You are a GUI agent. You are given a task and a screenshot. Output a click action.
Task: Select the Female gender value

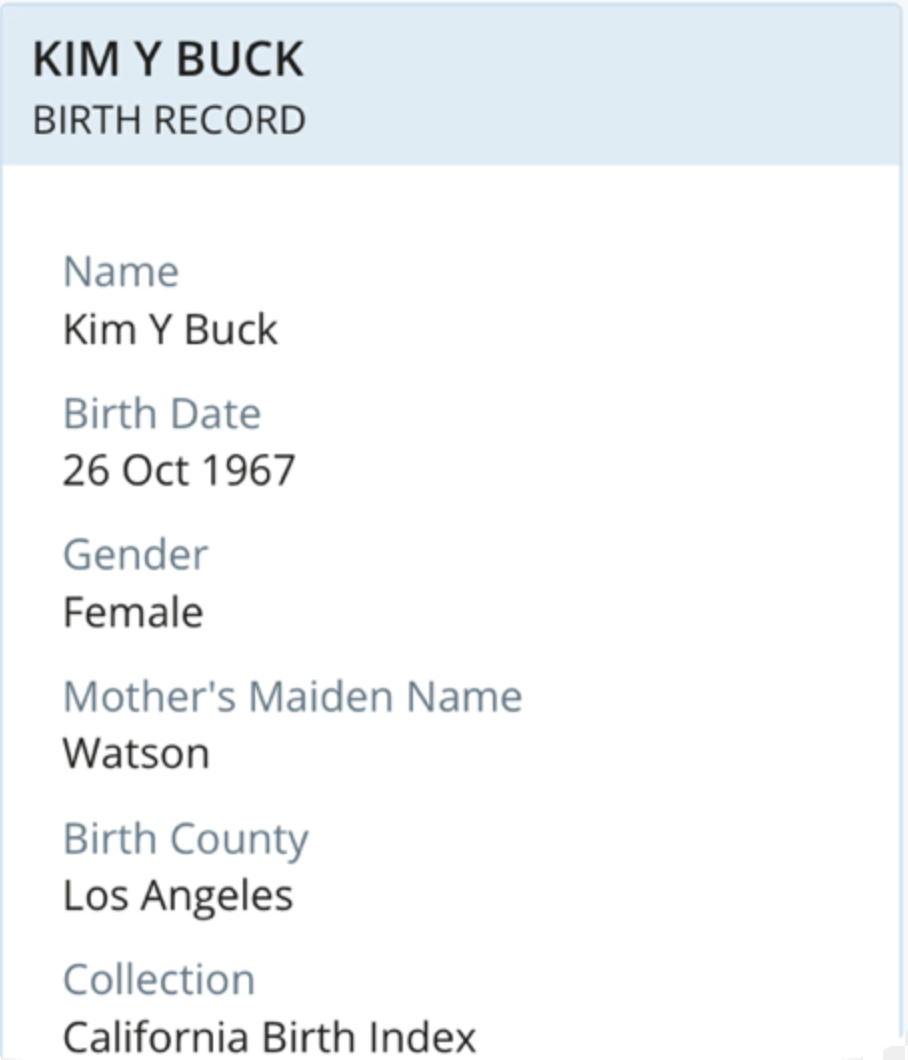[133, 612]
